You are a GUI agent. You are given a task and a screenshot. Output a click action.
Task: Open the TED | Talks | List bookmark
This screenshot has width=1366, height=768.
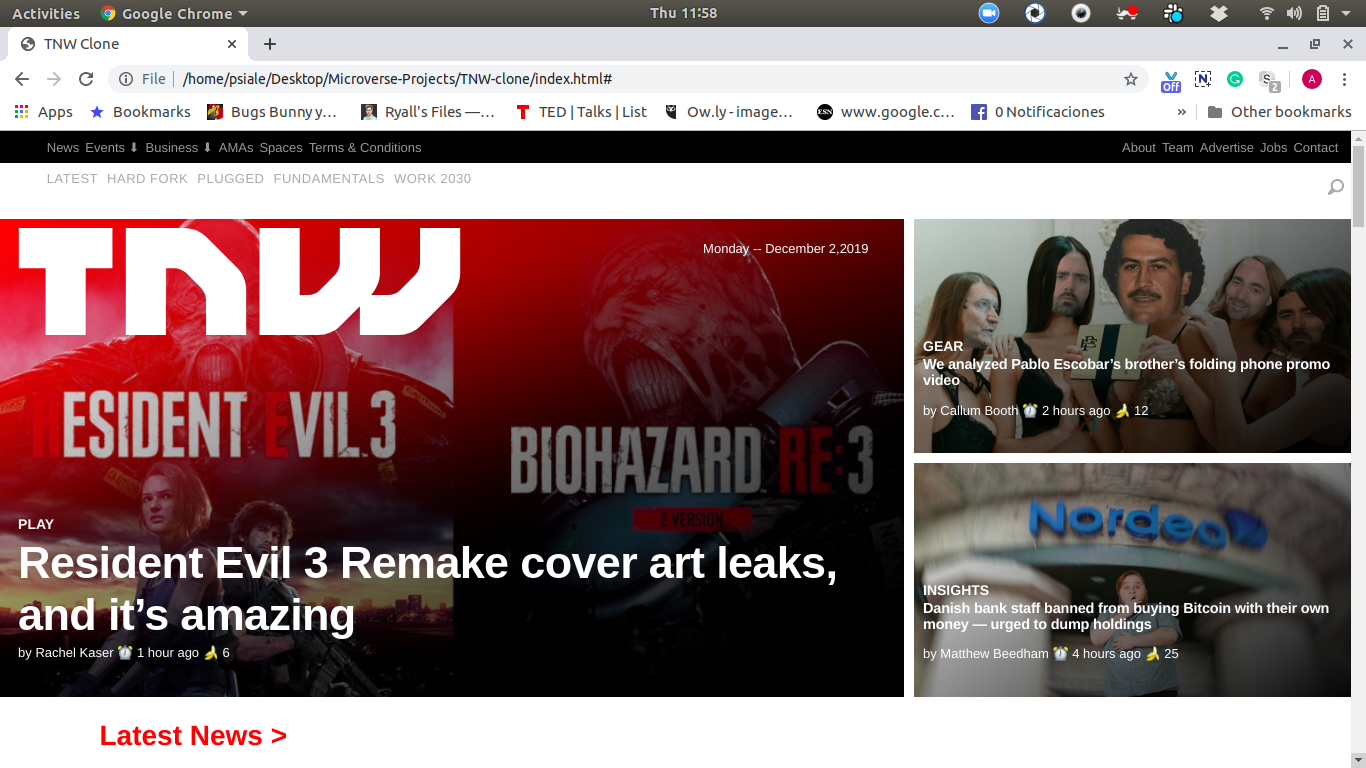[x=581, y=112]
